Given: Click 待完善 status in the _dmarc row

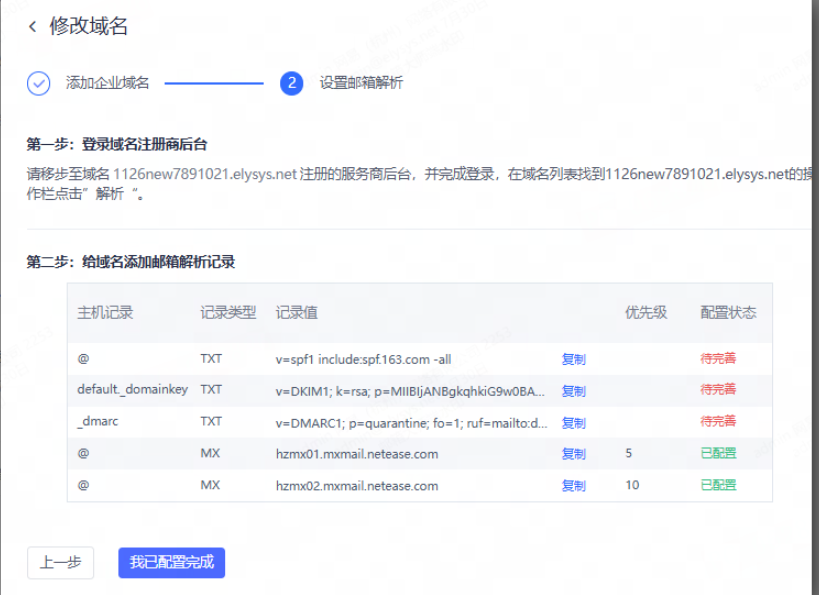Looking at the screenshot, I should pyautogui.click(x=718, y=421).
